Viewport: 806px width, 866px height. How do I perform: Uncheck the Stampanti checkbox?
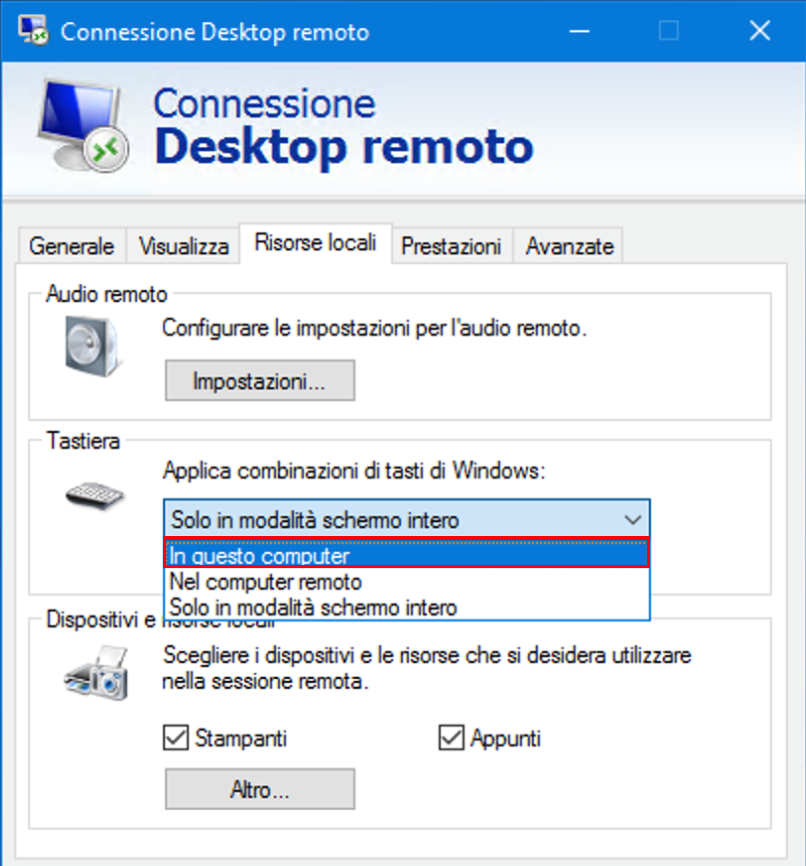(x=176, y=738)
